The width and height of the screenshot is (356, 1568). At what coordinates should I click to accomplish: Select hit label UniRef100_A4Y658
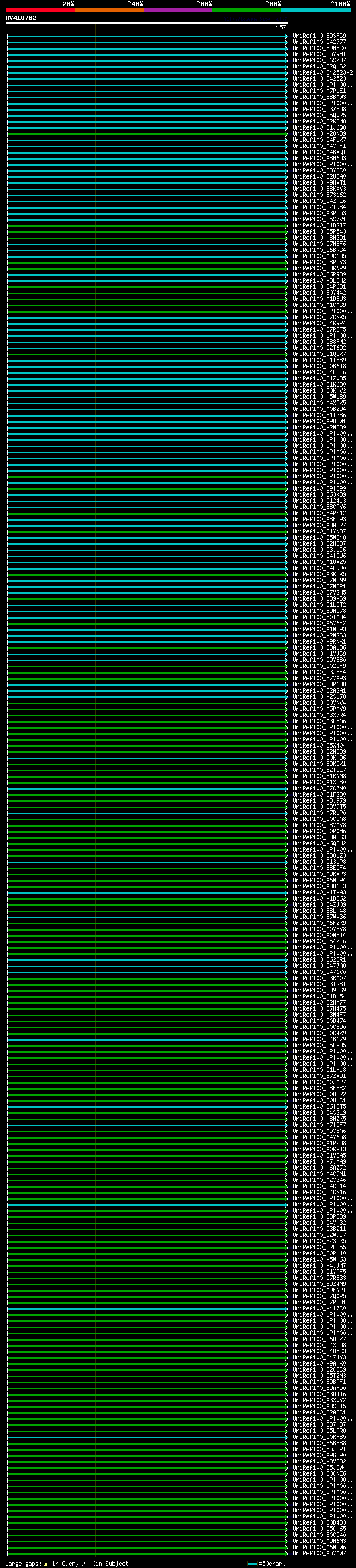(x=319, y=1137)
